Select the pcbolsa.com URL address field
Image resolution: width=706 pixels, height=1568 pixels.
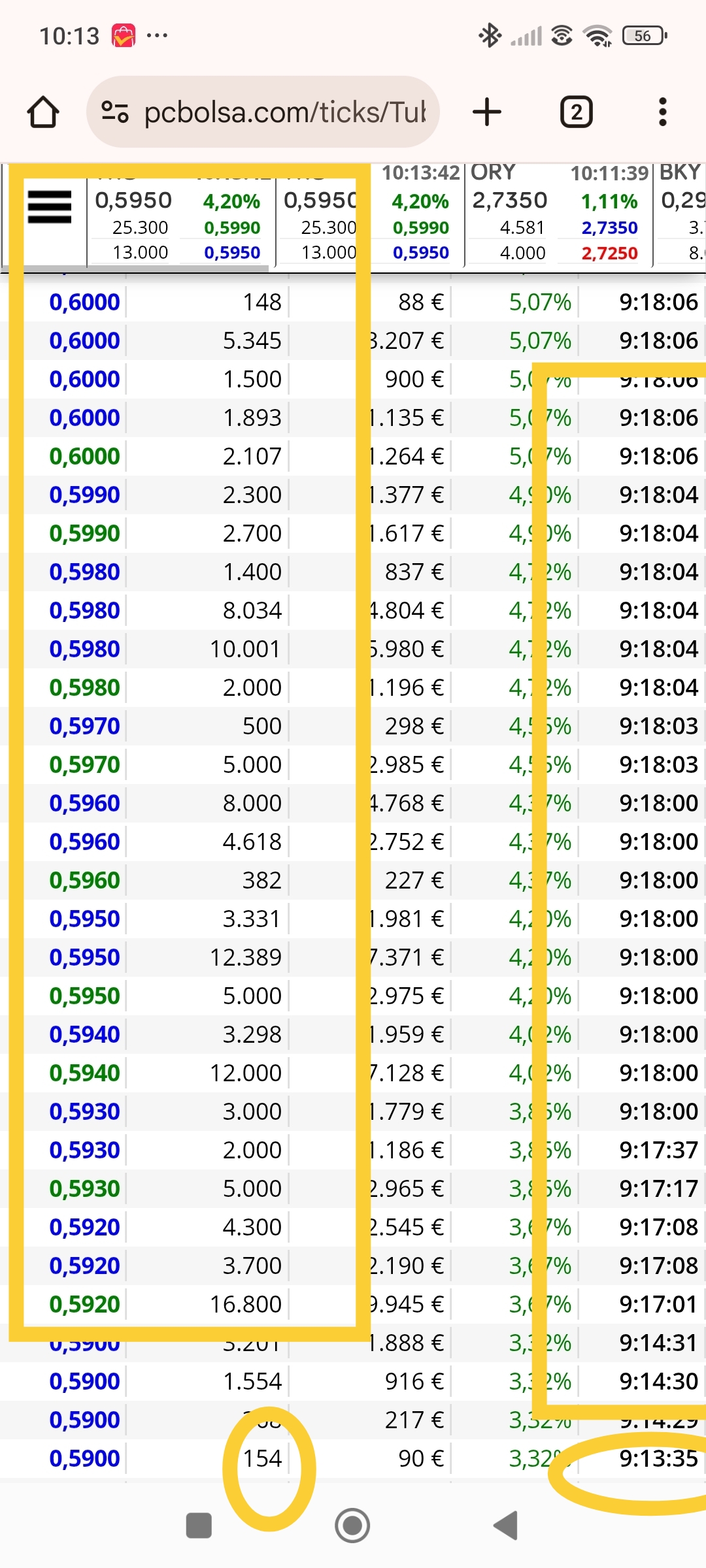coord(263,112)
